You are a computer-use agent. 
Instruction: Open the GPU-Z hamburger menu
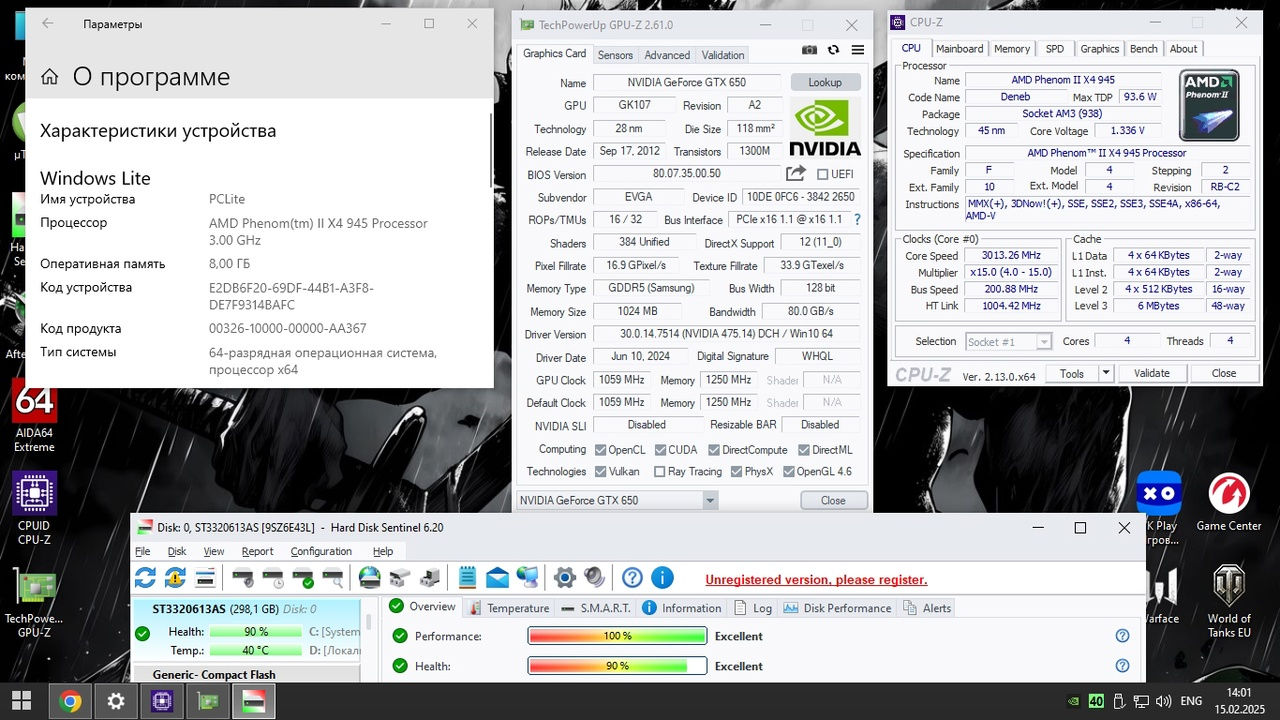click(857, 50)
